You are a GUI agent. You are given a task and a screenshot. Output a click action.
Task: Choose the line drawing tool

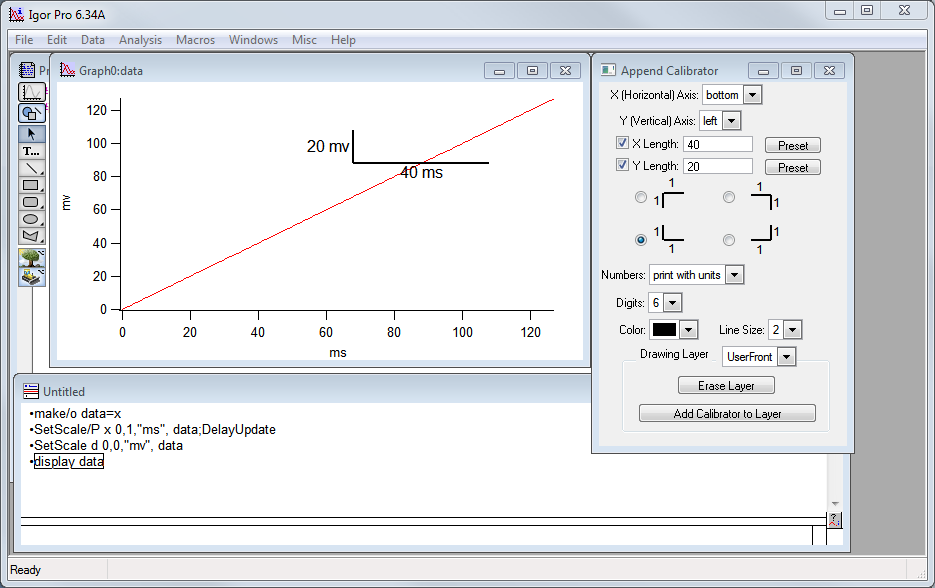coord(31,168)
